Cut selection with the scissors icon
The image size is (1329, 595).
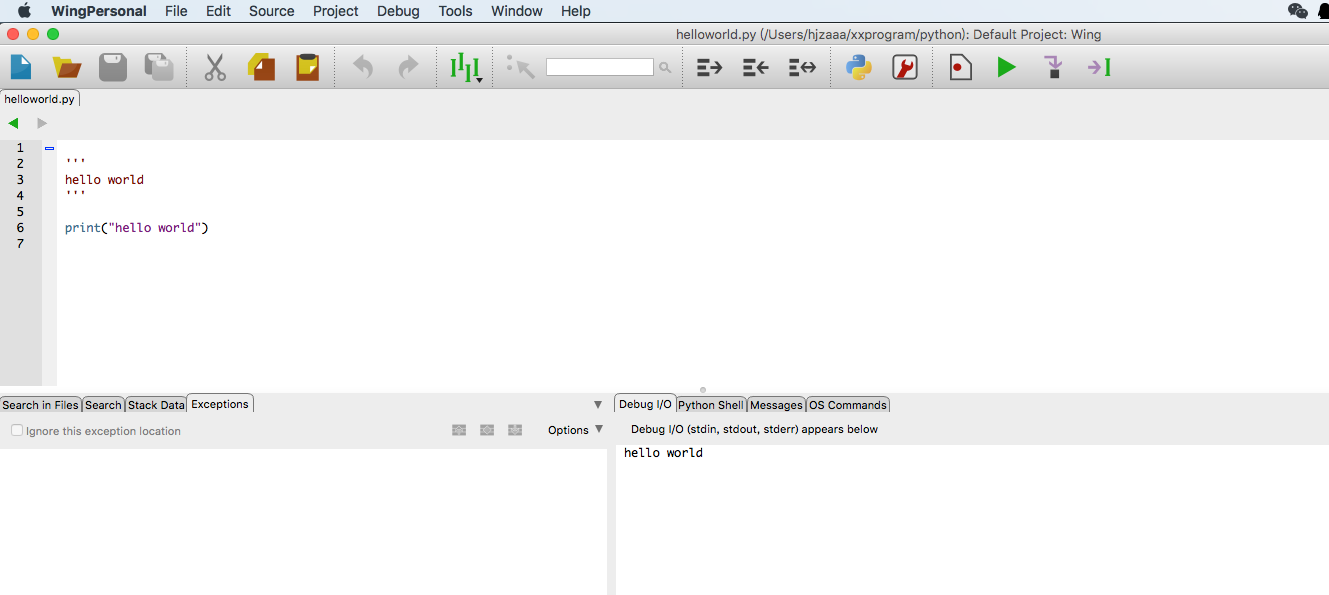click(x=215, y=67)
